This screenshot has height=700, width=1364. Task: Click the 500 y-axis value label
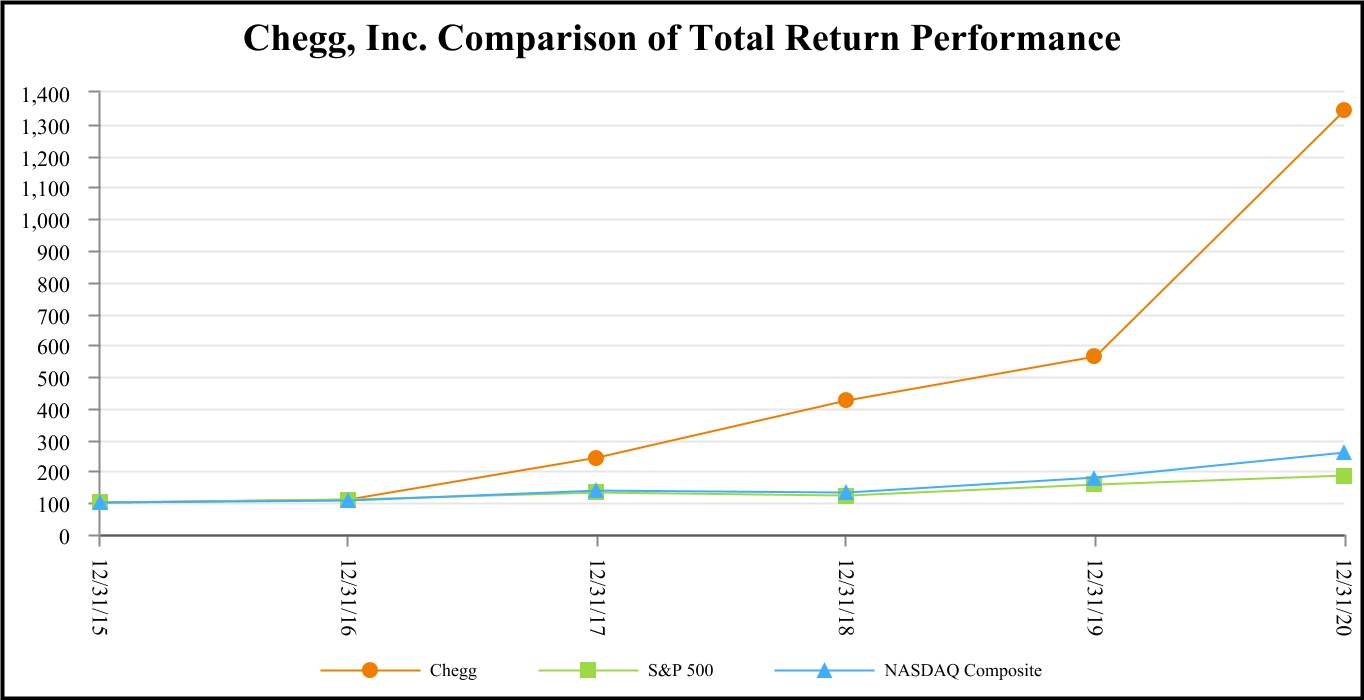pos(56,378)
